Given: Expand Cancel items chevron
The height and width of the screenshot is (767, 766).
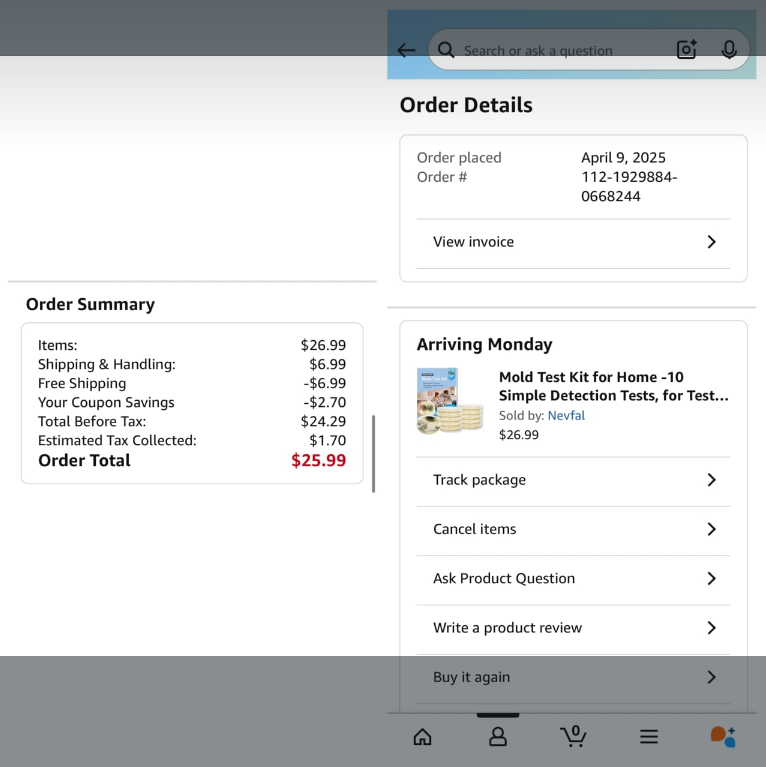Looking at the screenshot, I should coord(711,529).
